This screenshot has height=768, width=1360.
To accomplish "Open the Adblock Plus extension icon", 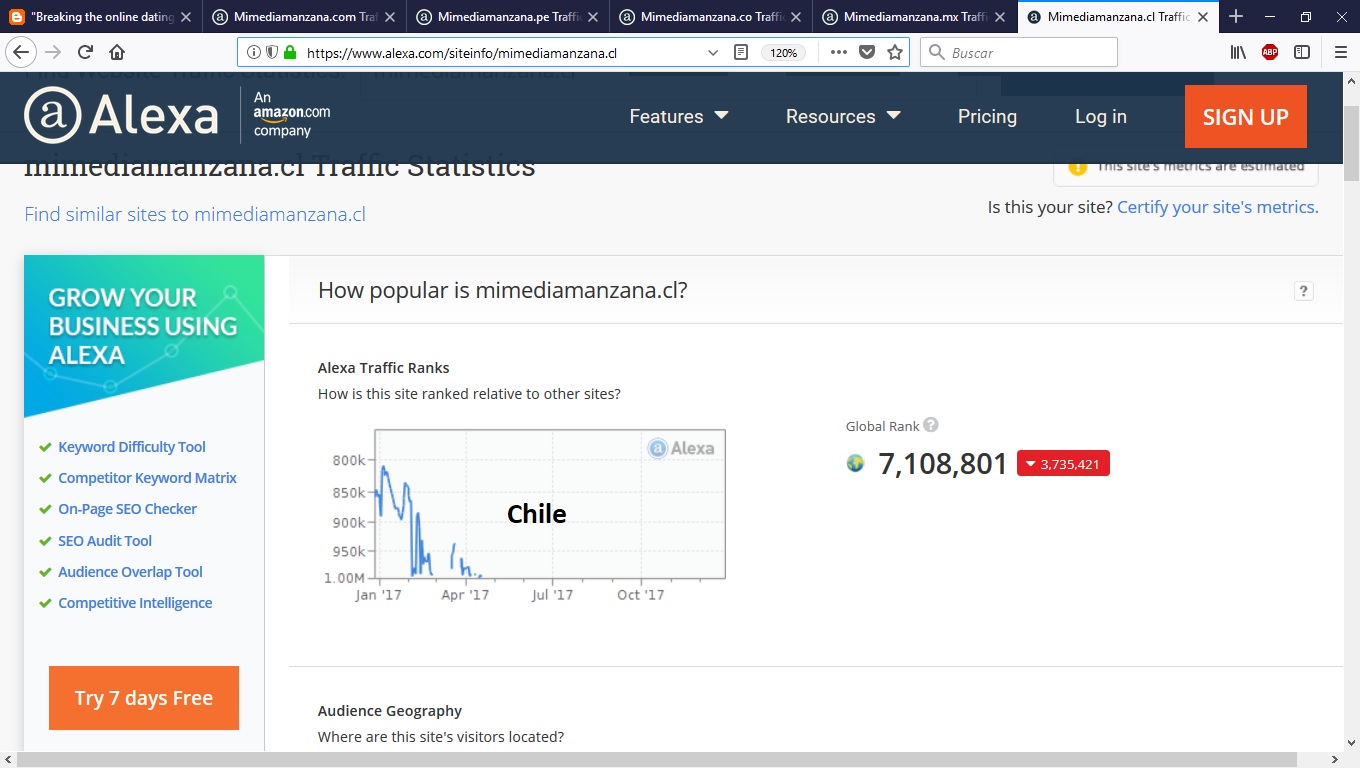I will (1270, 53).
